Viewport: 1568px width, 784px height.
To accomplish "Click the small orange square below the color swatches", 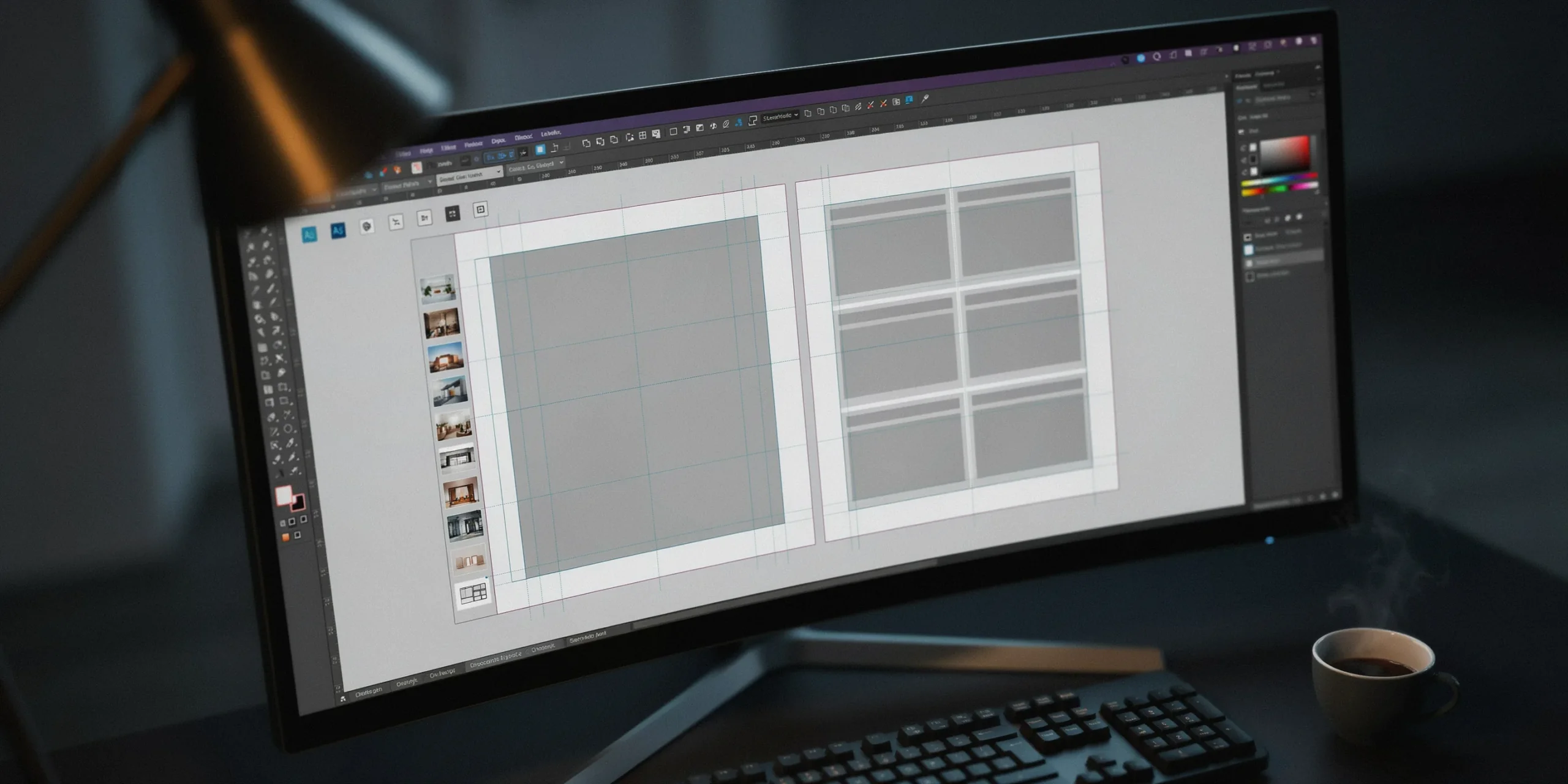I will [x=285, y=537].
